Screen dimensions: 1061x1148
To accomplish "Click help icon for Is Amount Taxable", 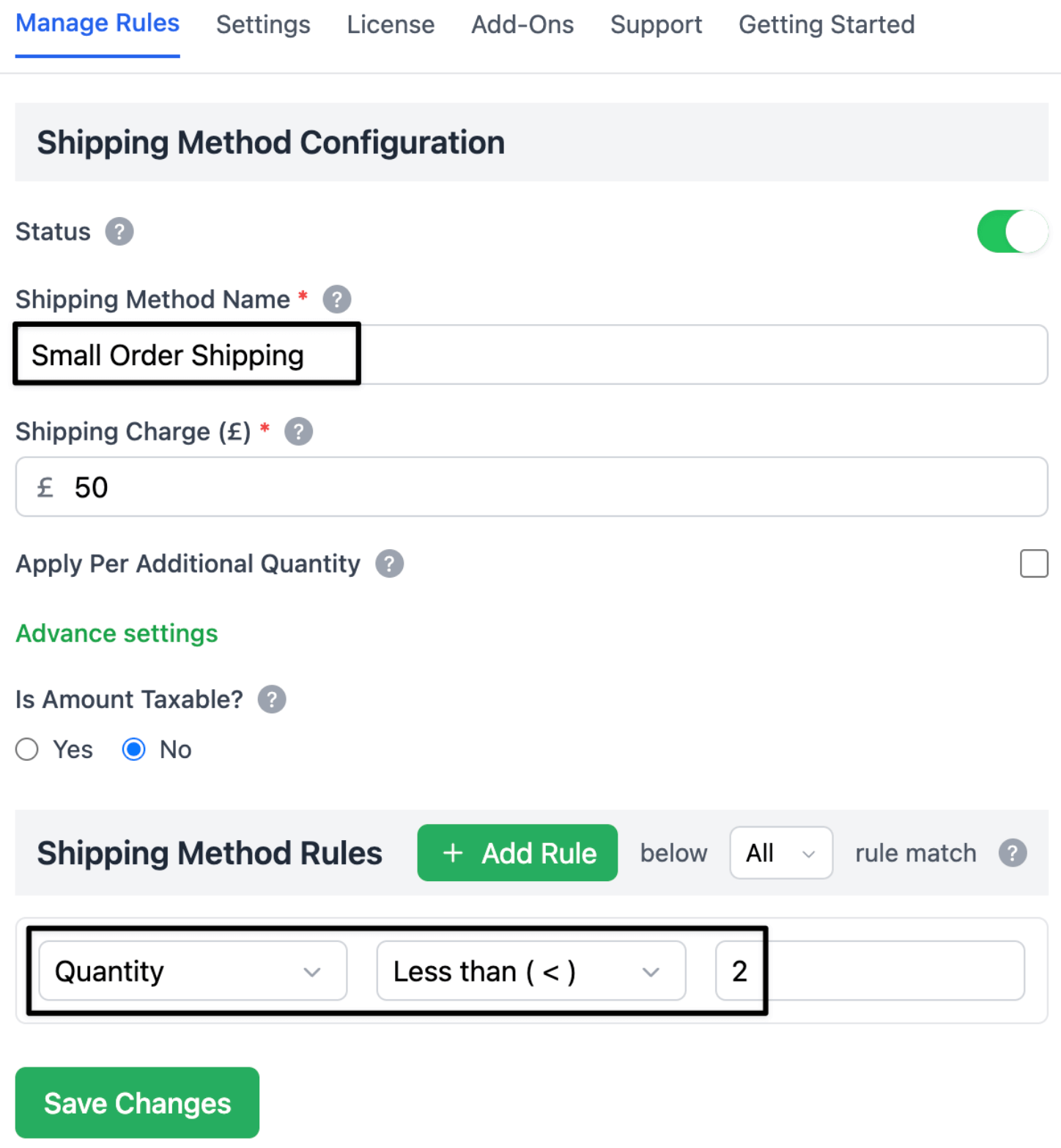I will click(272, 699).
